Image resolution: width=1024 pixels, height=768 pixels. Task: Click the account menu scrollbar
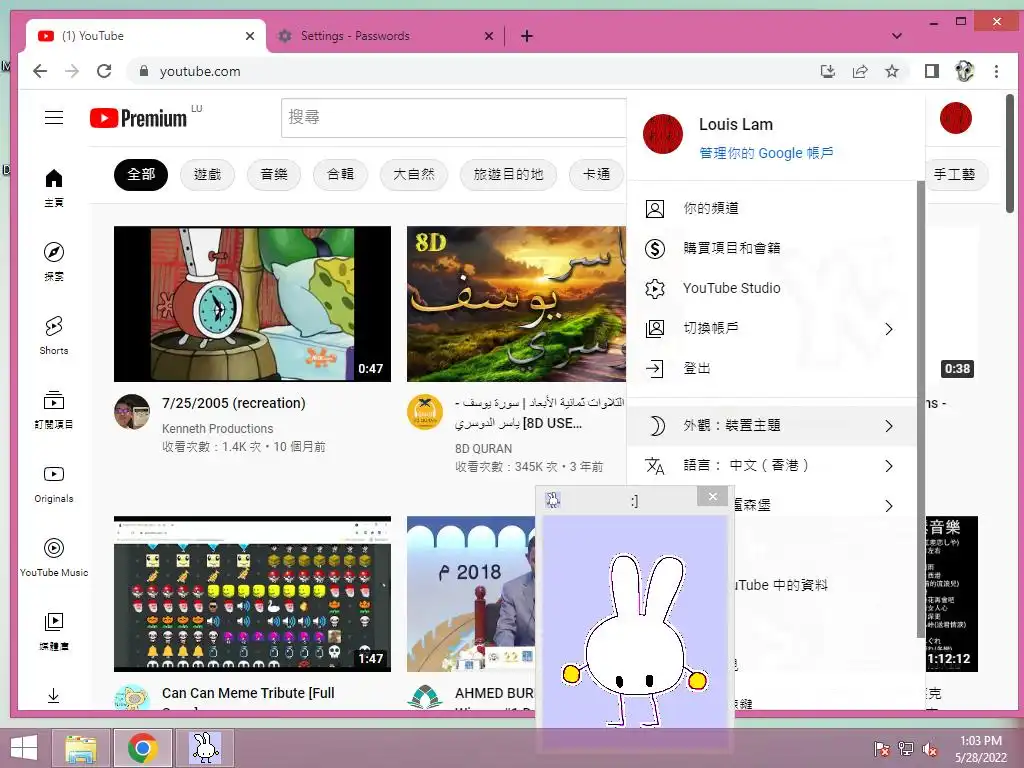click(921, 409)
